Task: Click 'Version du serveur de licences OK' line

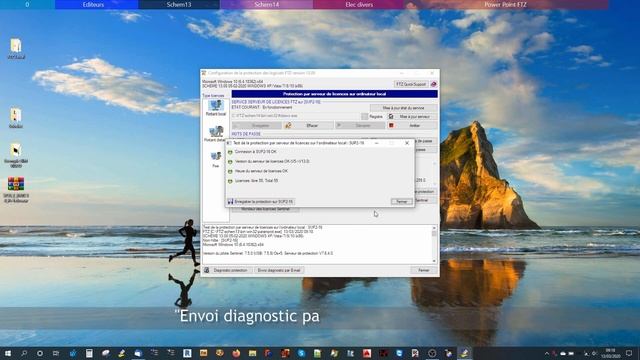Action: click(272, 162)
